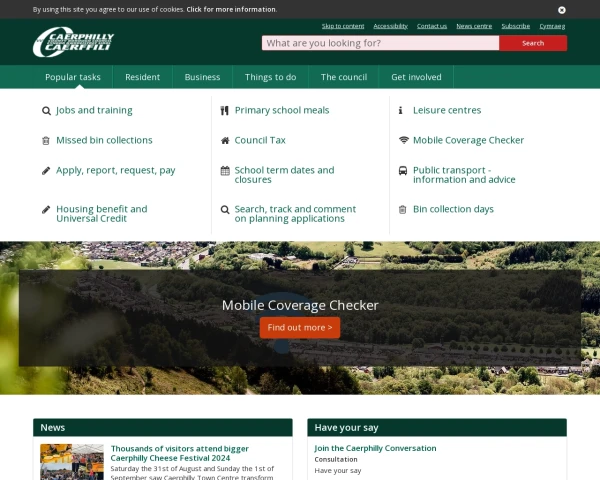600x480 pixels.
Task: Open Bin collection days link
Action: pos(453,209)
